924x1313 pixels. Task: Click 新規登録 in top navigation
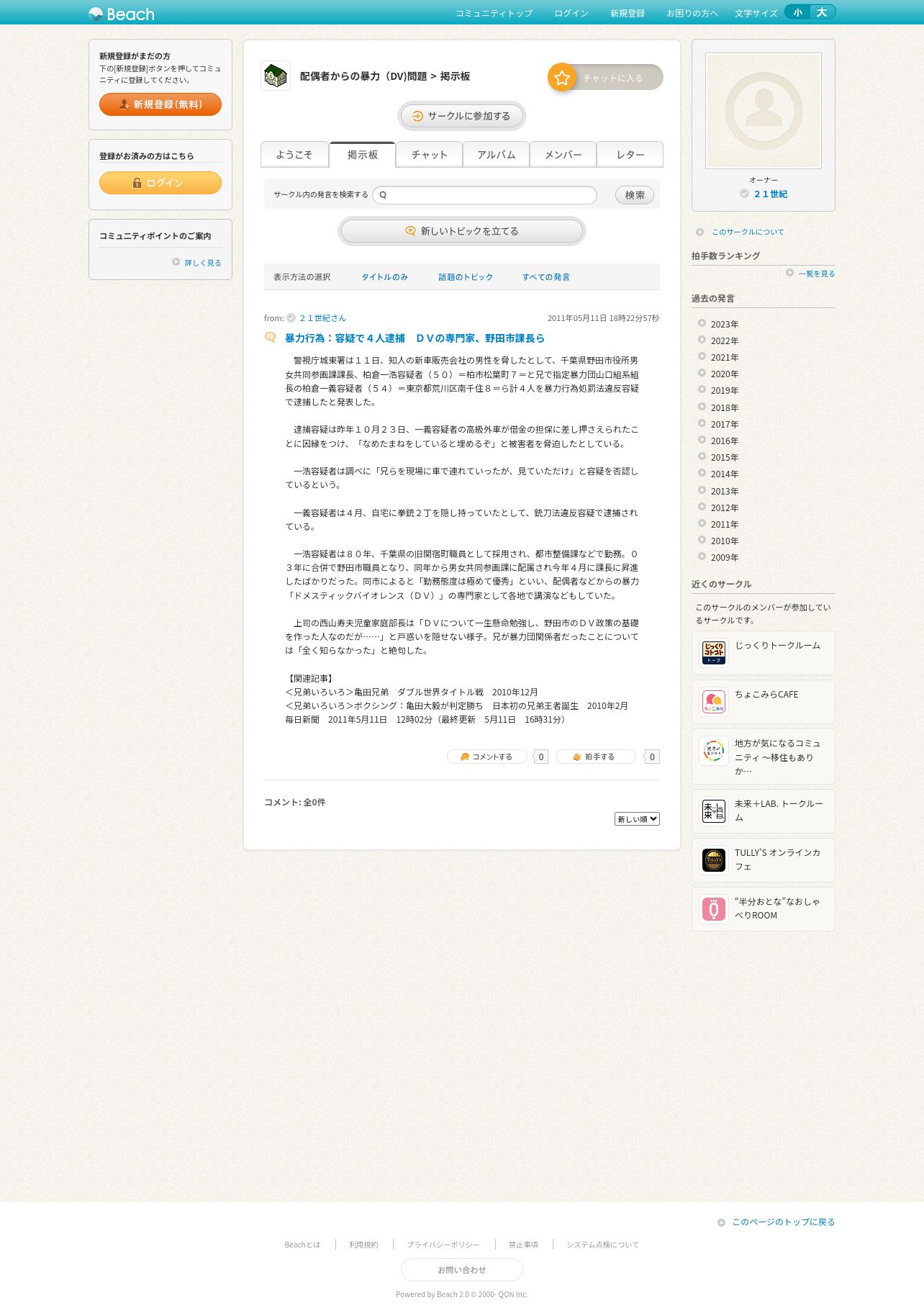pos(628,14)
